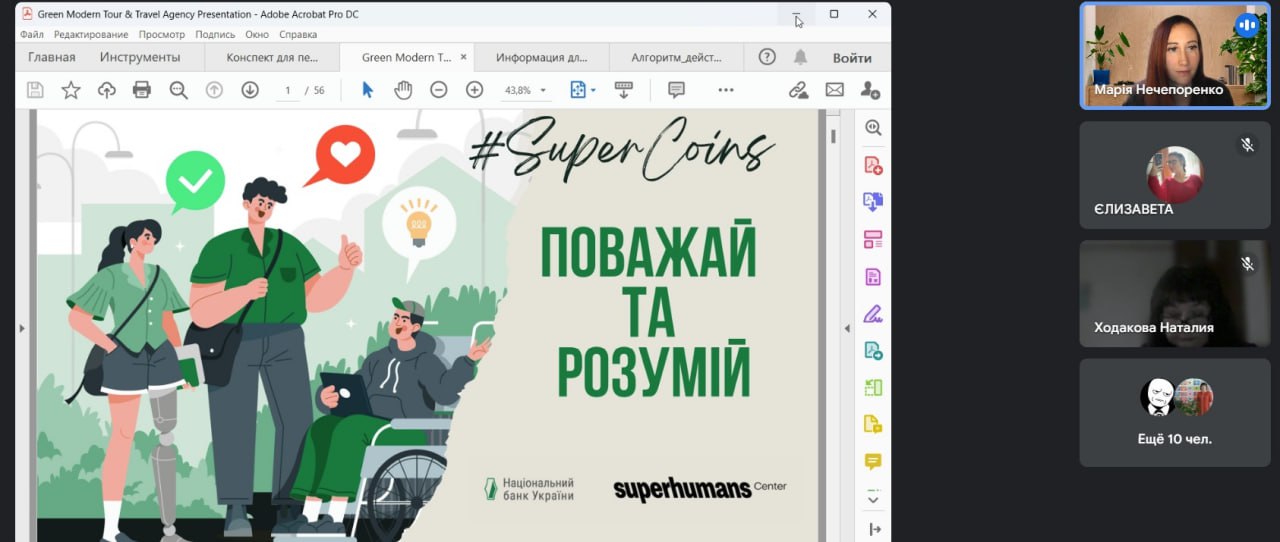
Task: Click the Войти sign-in button
Action: tap(852, 58)
